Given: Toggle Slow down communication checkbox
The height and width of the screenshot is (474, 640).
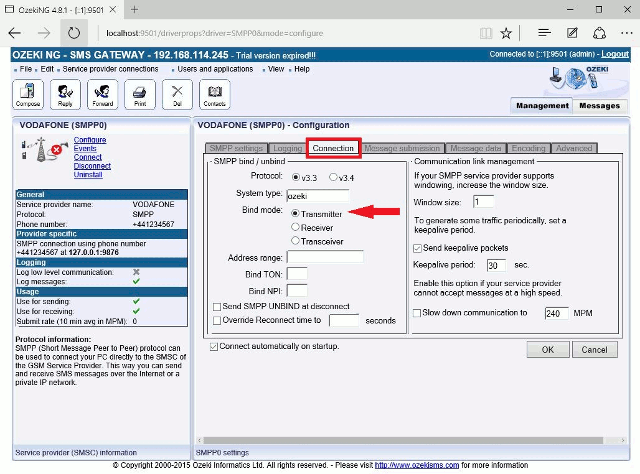Looking at the screenshot, I should click(x=417, y=313).
